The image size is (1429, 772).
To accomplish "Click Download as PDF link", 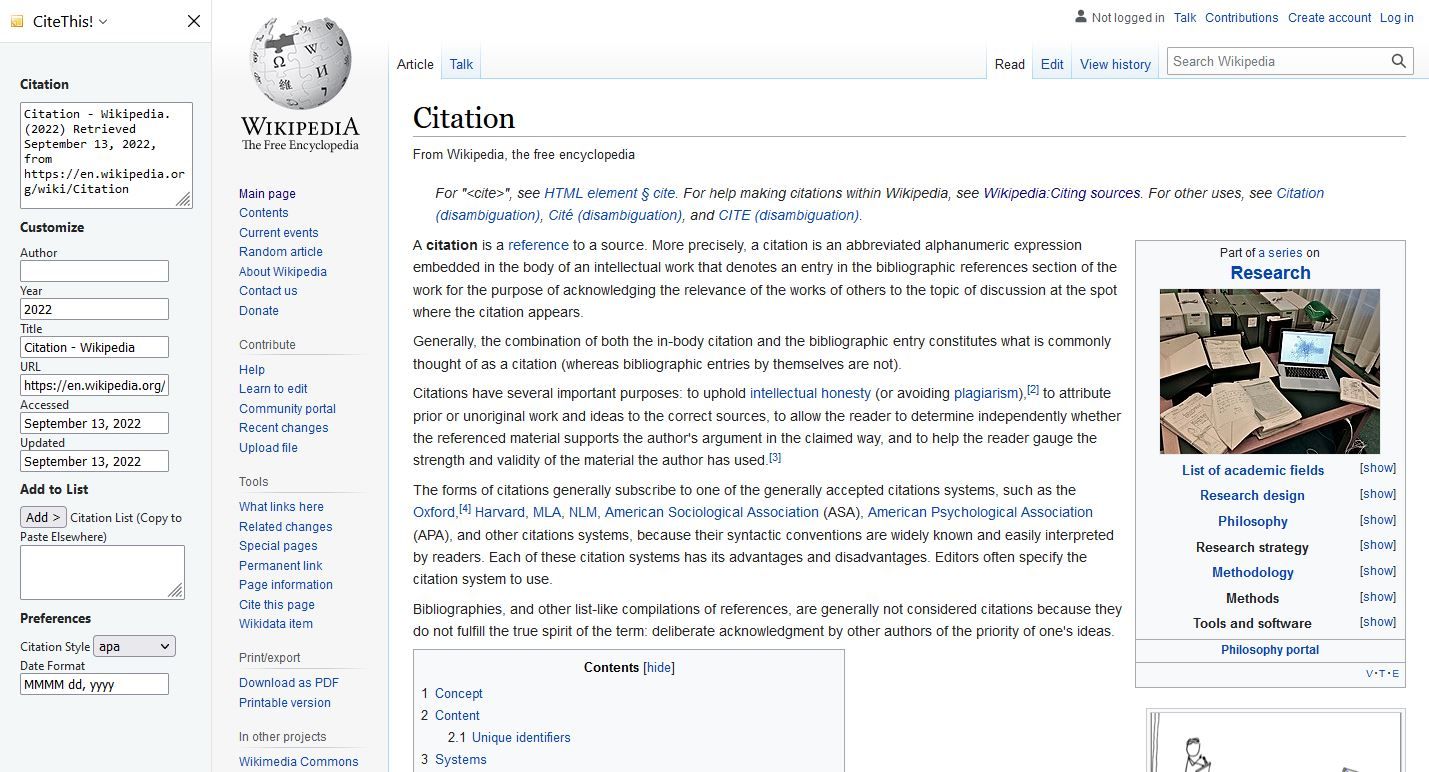I will pos(289,682).
